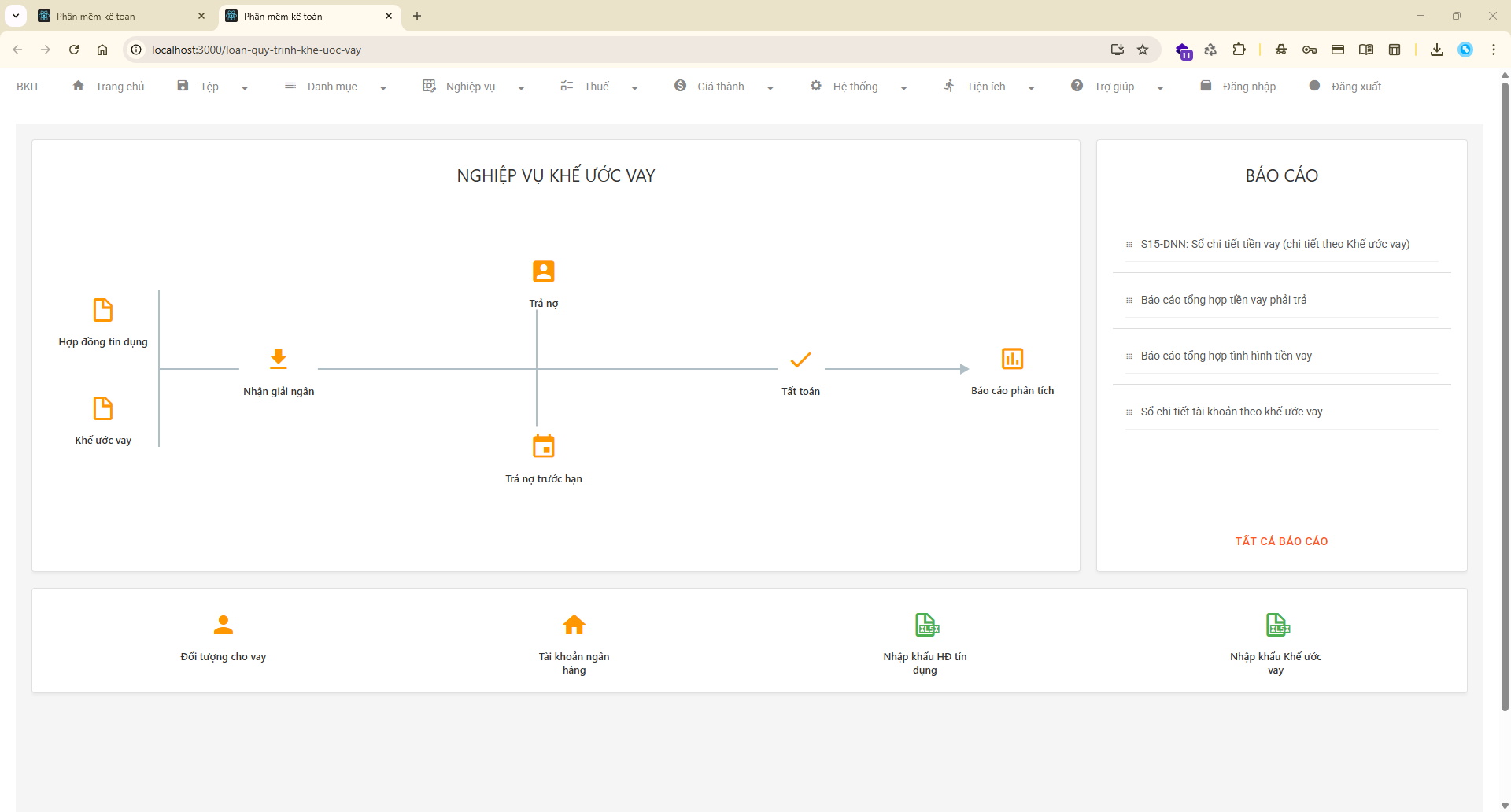Click the save icon beside Tệp
This screenshot has width=1511, height=812.
183,86
